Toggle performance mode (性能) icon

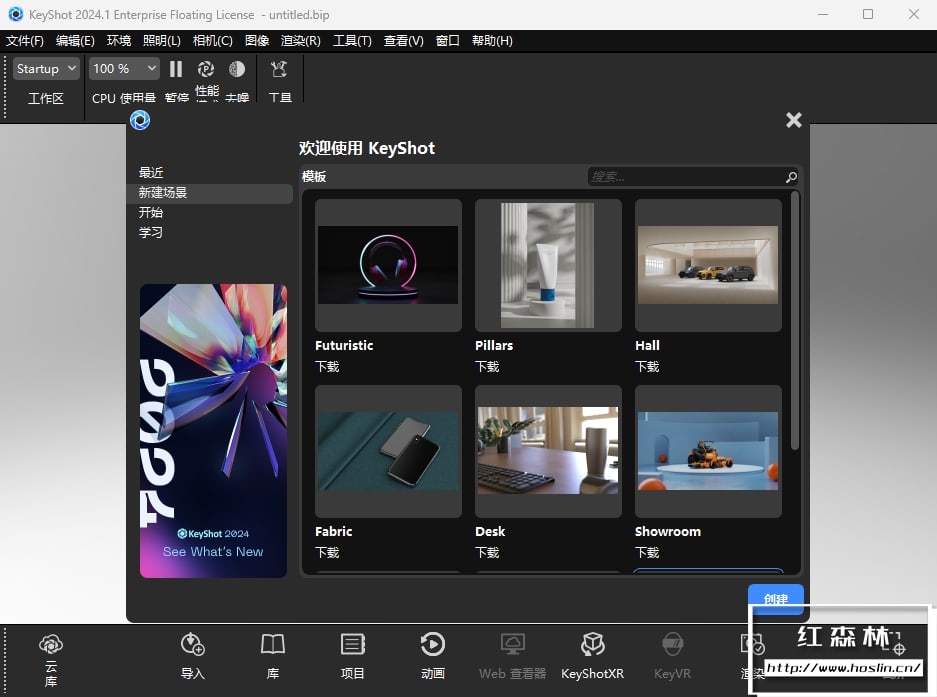tap(206, 69)
